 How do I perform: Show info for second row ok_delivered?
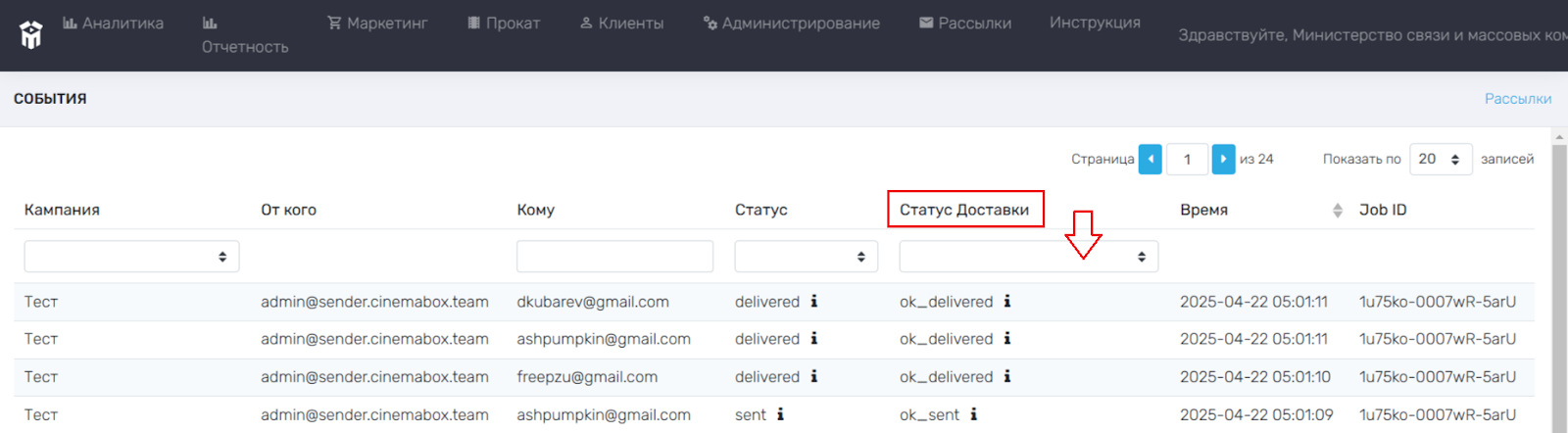1007,339
